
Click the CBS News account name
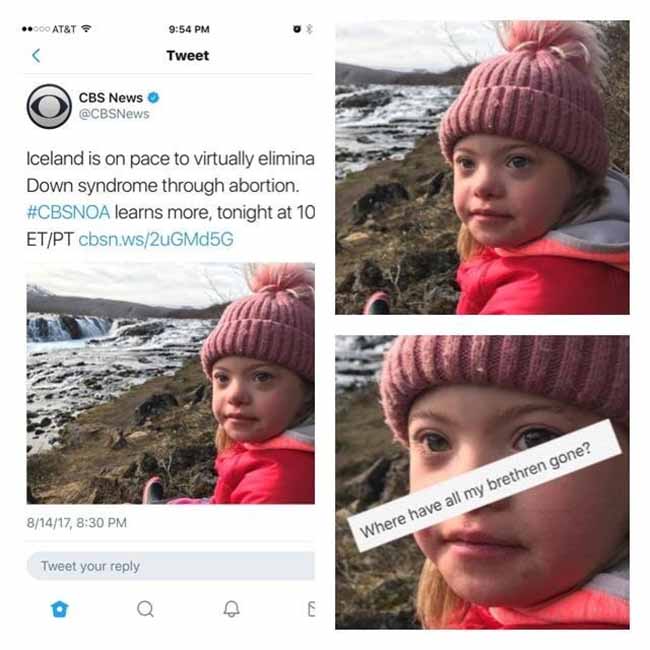pyautogui.click(x=111, y=97)
